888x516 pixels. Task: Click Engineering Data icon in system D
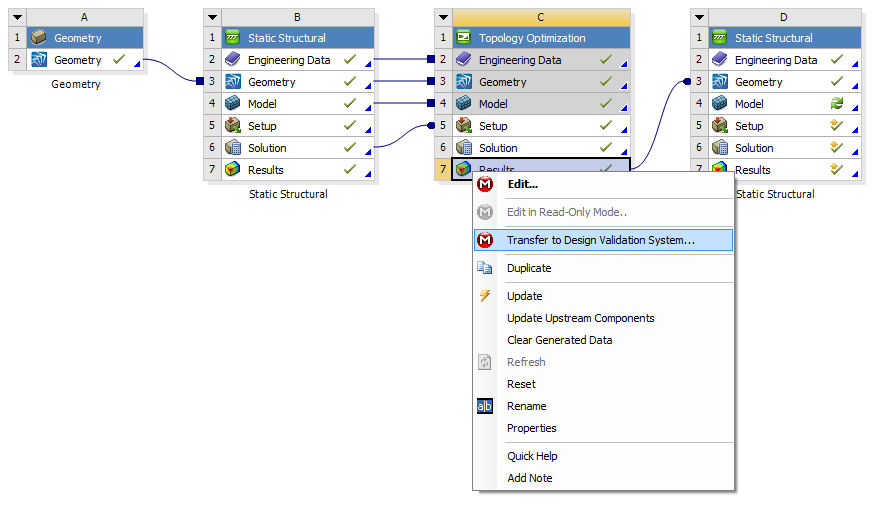tap(720, 59)
